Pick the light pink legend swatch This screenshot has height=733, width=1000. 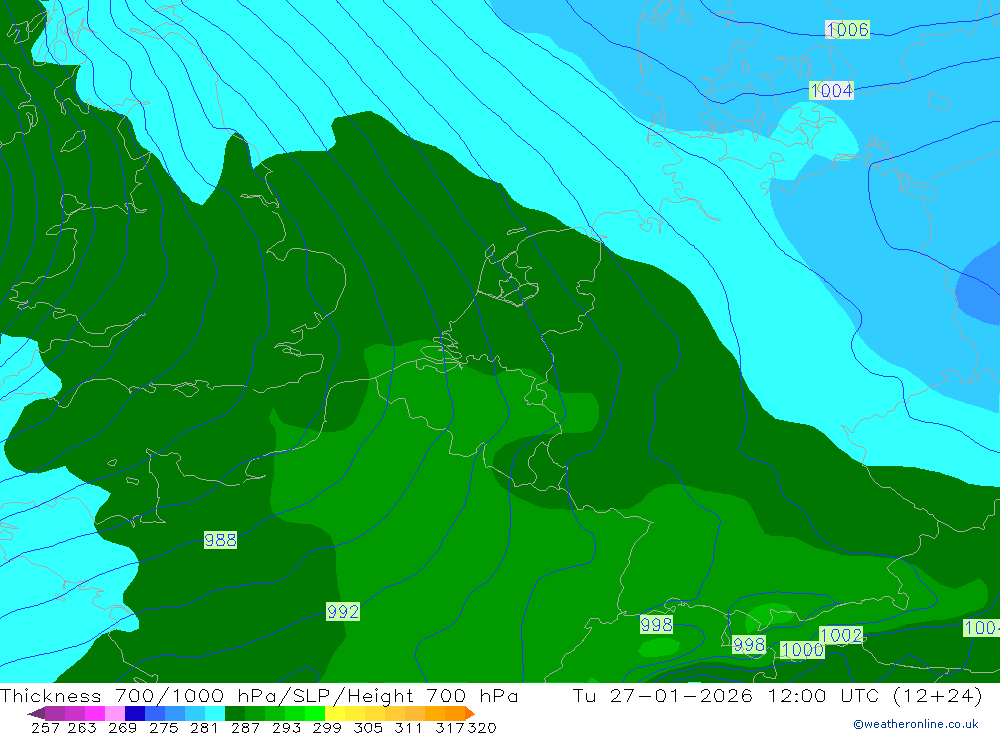(x=115, y=713)
